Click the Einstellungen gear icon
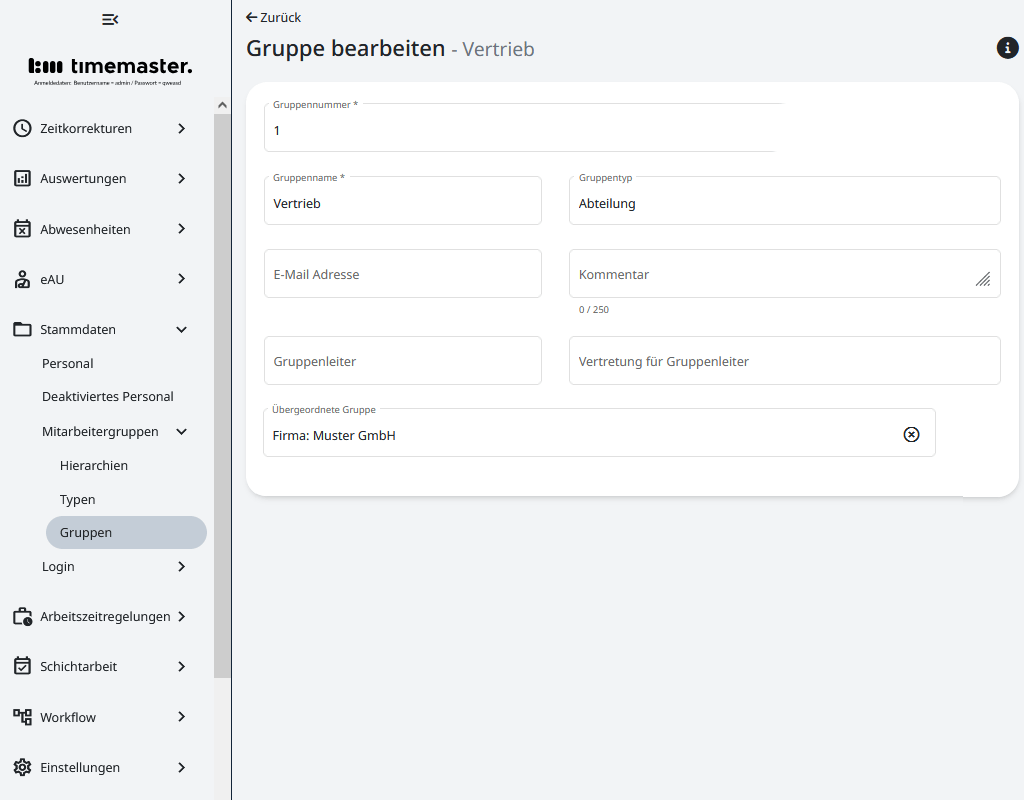The height and width of the screenshot is (800, 1024). [x=22, y=767]
